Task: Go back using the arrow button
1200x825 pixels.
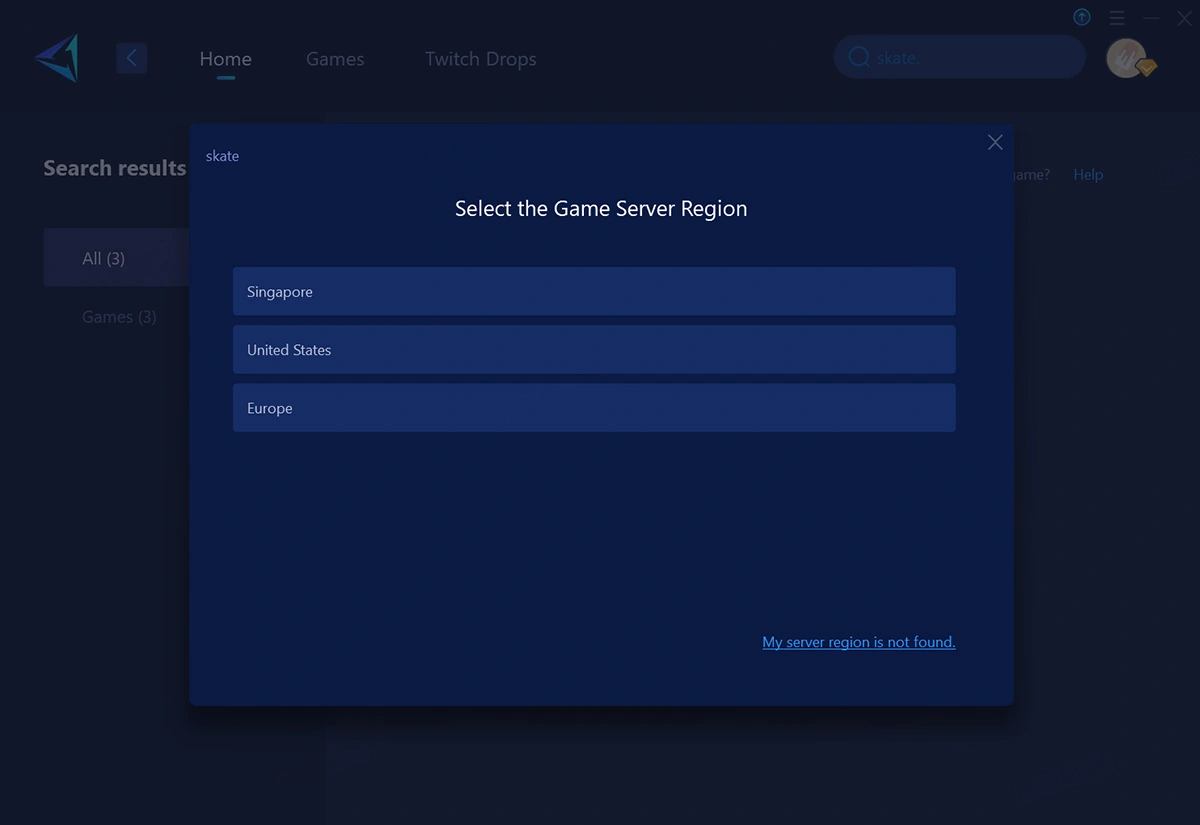Action: pos(132,58)
